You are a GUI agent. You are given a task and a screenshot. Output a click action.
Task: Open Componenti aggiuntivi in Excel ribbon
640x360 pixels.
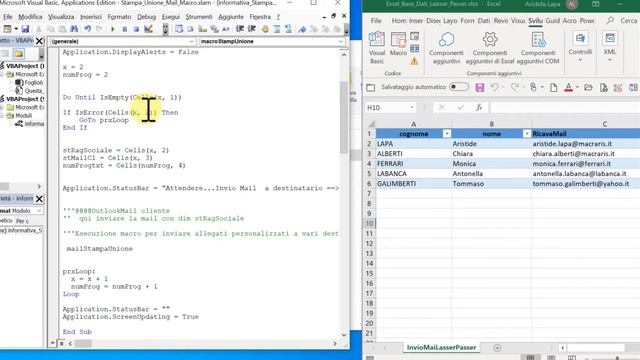446,48
